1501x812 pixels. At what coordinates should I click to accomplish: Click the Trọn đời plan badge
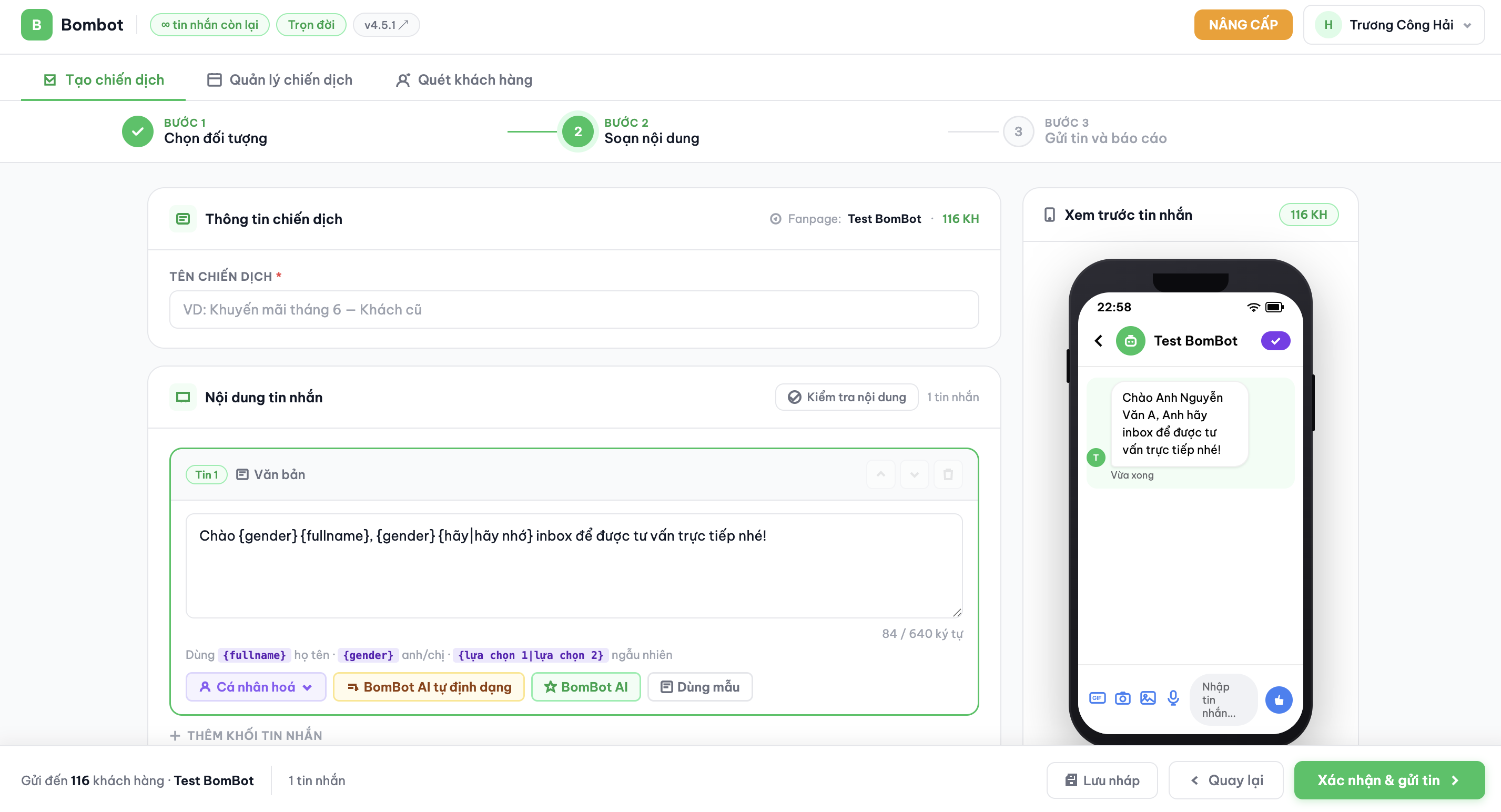click(311, 25)
